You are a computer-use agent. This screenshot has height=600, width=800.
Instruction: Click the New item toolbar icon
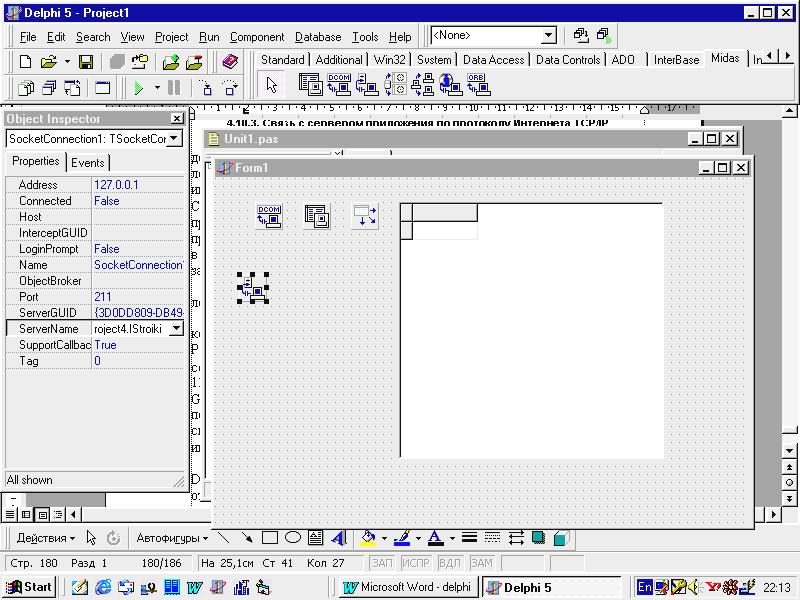coord(26,62)
